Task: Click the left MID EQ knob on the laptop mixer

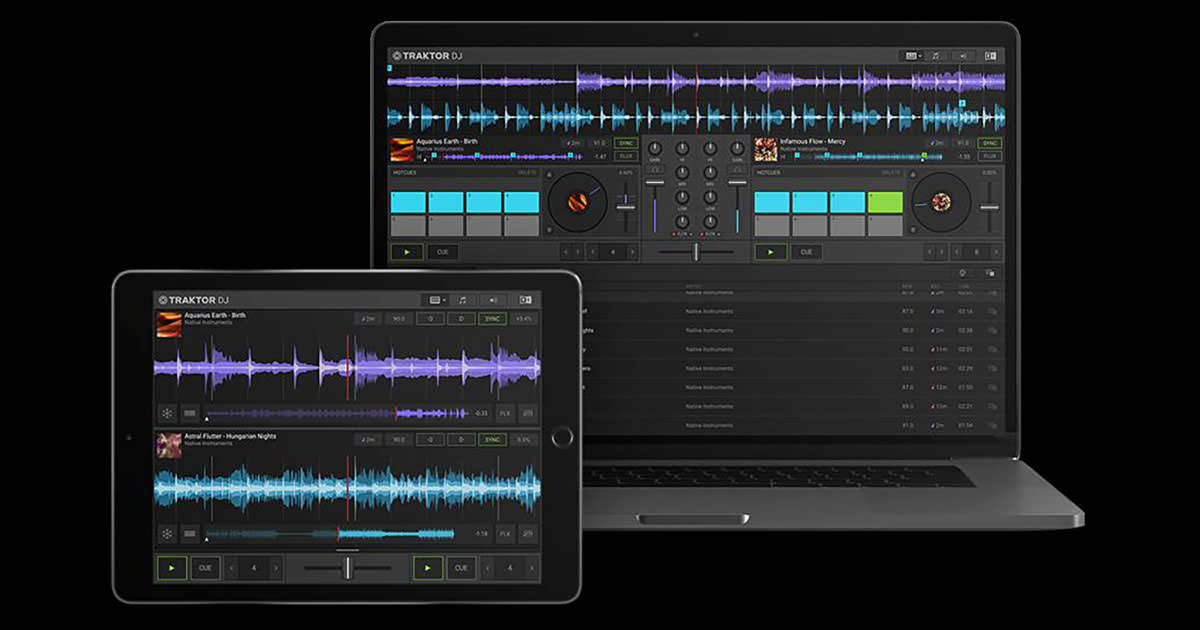Action: [x=682, y=171]
